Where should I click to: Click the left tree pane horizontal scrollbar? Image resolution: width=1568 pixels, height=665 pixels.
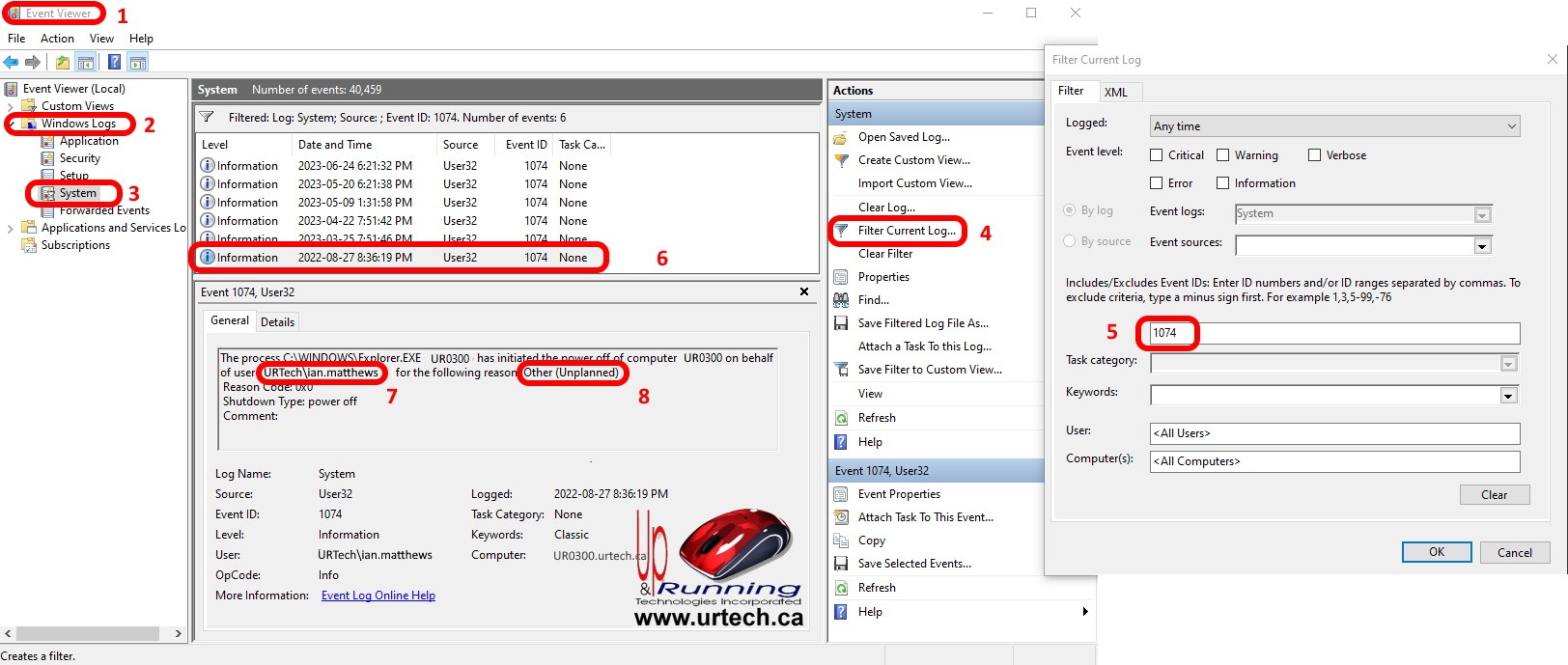(x=92, y=634)
